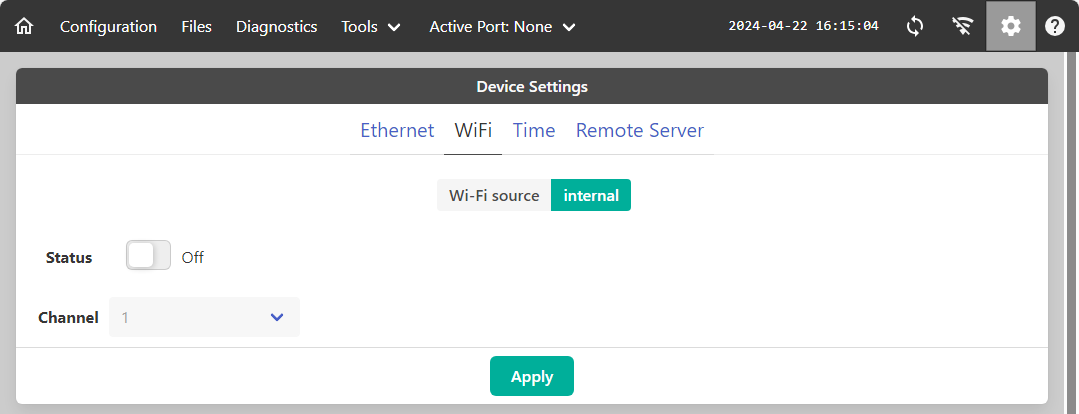This screenshot has width=1079, height=414.
Task: Toggle the WiFi Status switch on
Action: click(149, 255)
